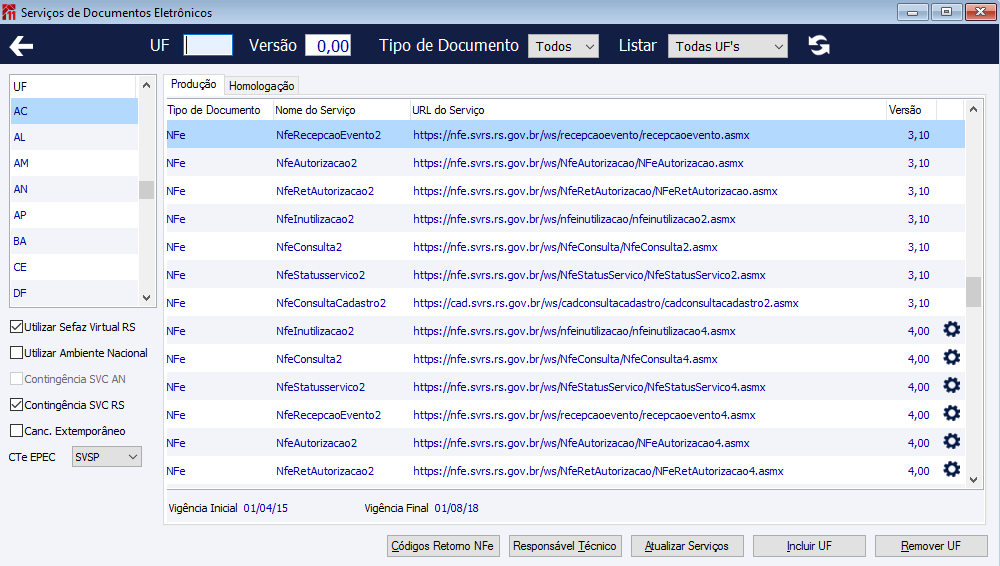Select AL in the UF list
Image resolution: width=1000 pixels, height=566 pixels.
[x=74, y=137]
